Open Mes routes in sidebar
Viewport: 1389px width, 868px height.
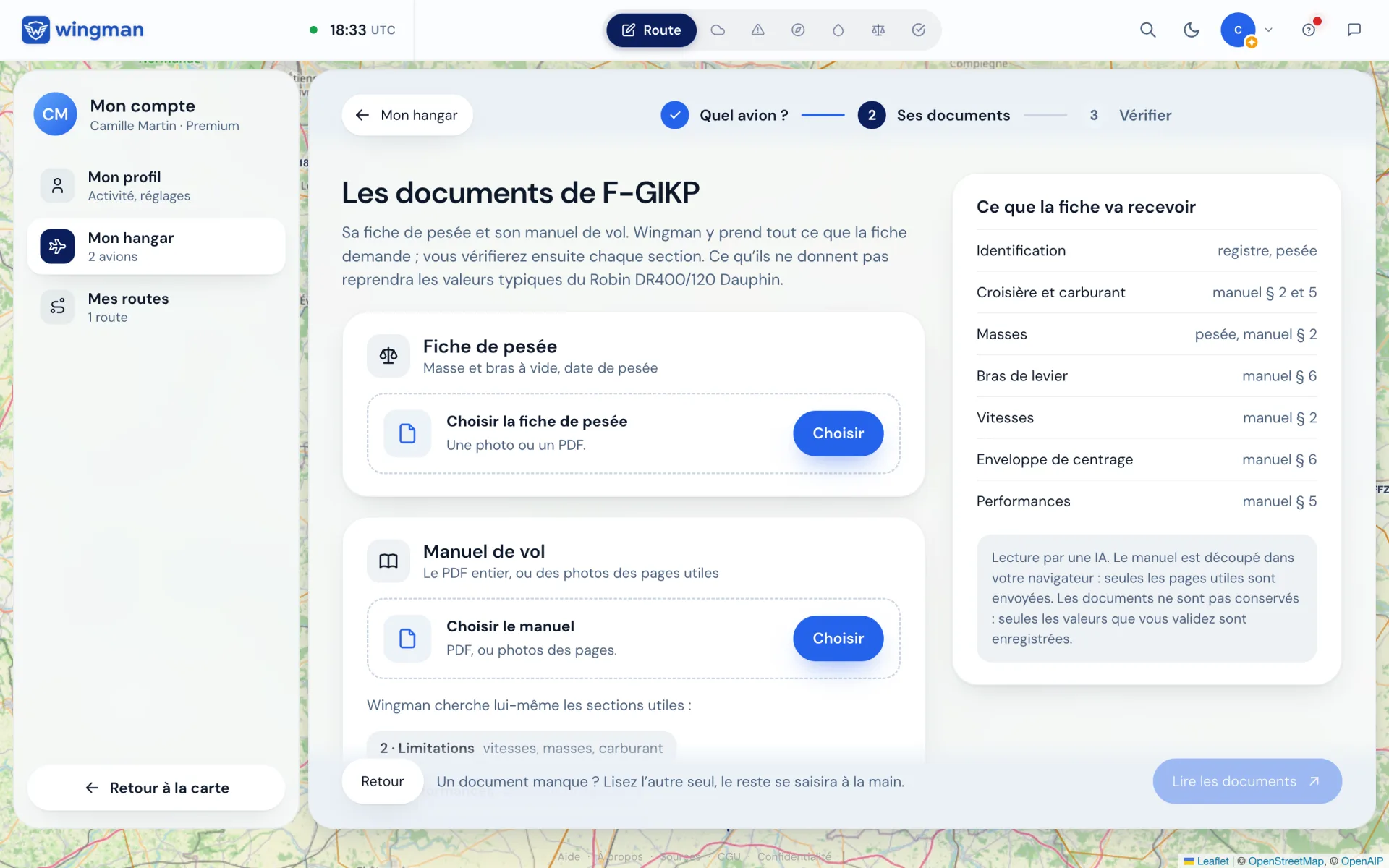pyautogui.click(x=156, y=307)
